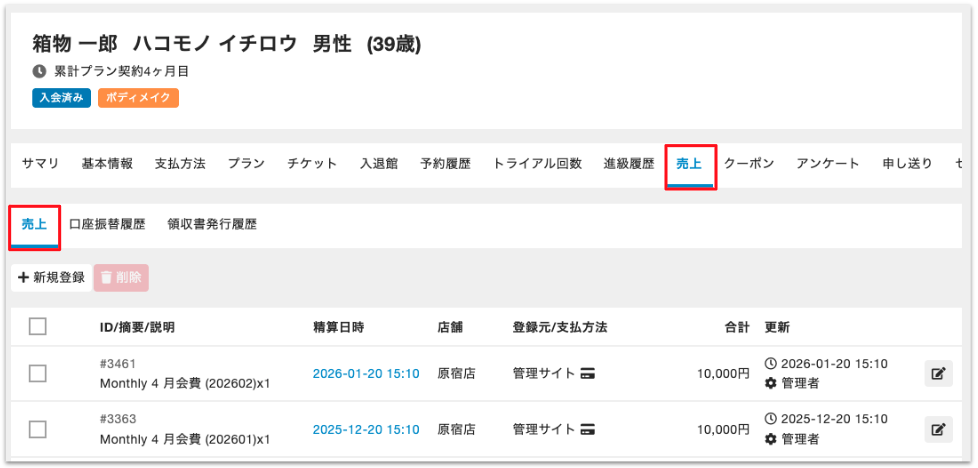
Task: Open settlement date 2025-12-20 15:10 link
Action: (365, 429)
